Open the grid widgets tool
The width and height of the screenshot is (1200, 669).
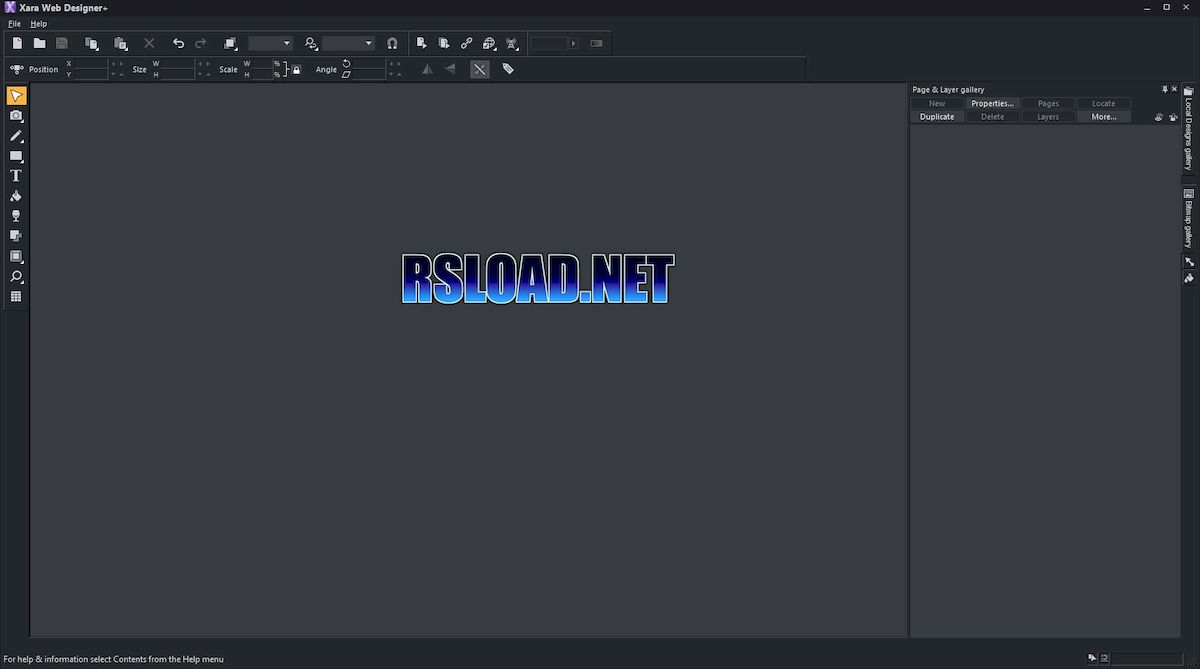[x=16, y=297]
